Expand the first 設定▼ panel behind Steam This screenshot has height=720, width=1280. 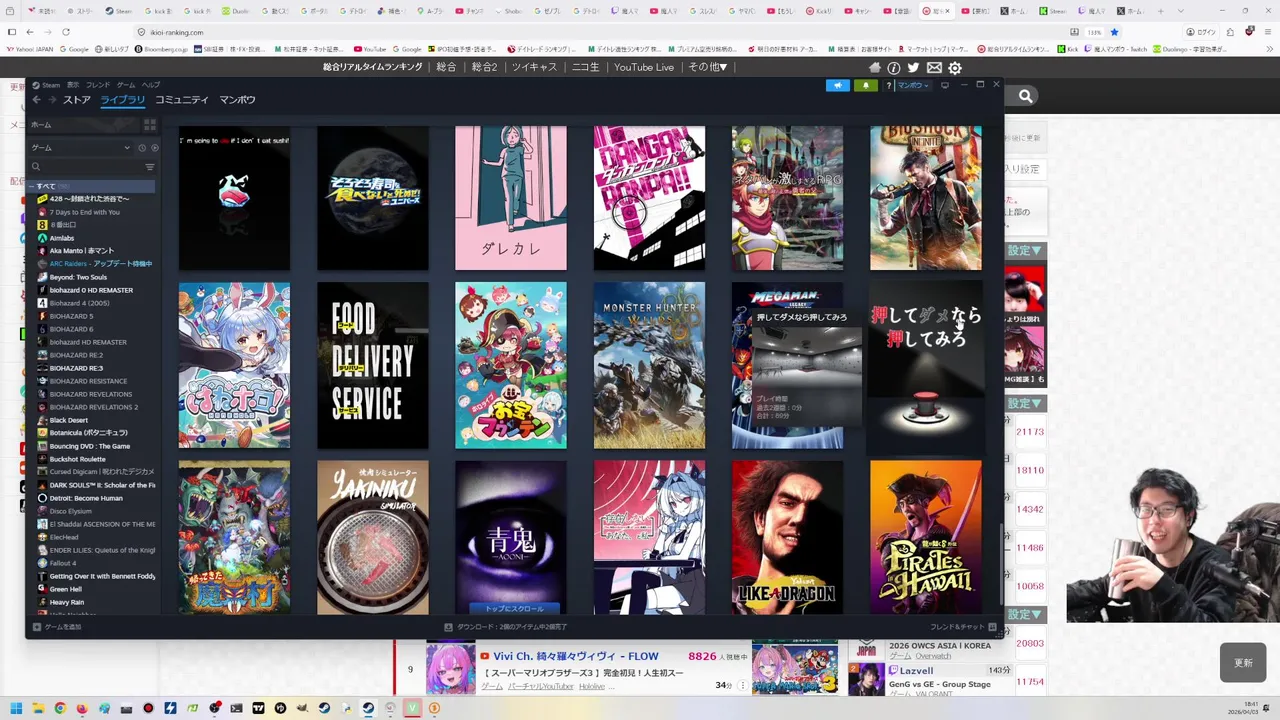point(1025,251)
